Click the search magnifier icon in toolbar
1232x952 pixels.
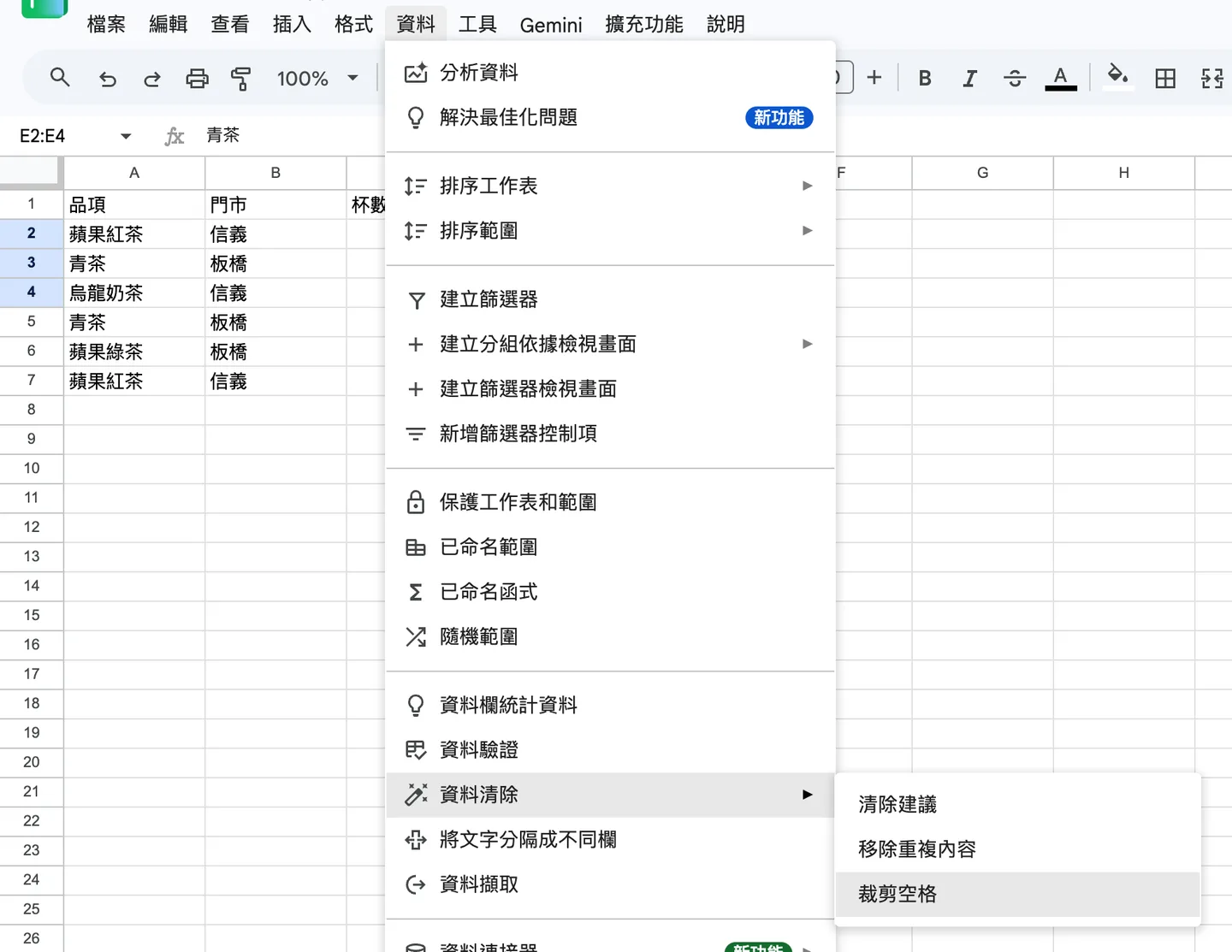click(x=59, y=78)
